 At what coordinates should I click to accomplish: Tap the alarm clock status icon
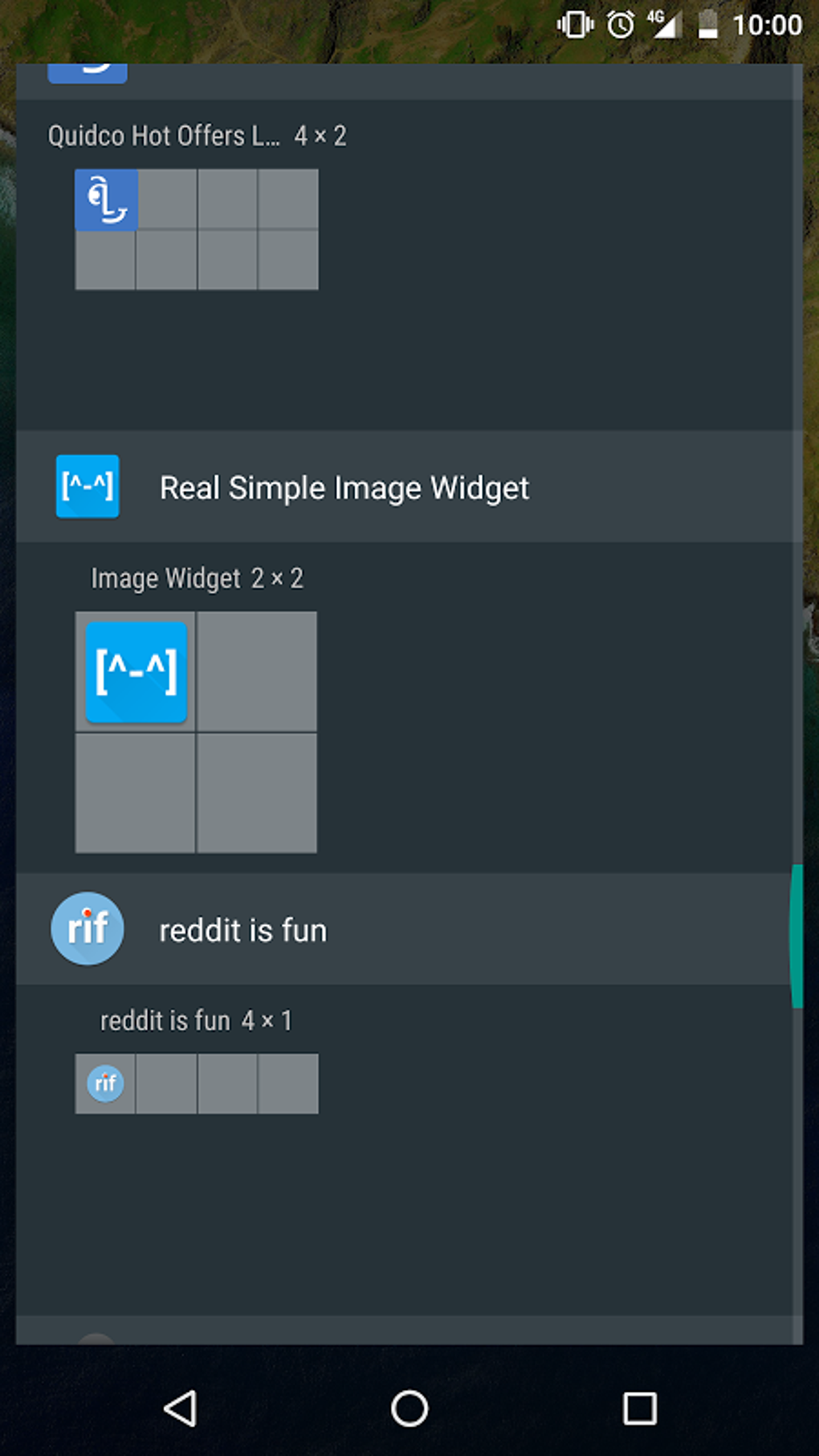pos(620,25)
